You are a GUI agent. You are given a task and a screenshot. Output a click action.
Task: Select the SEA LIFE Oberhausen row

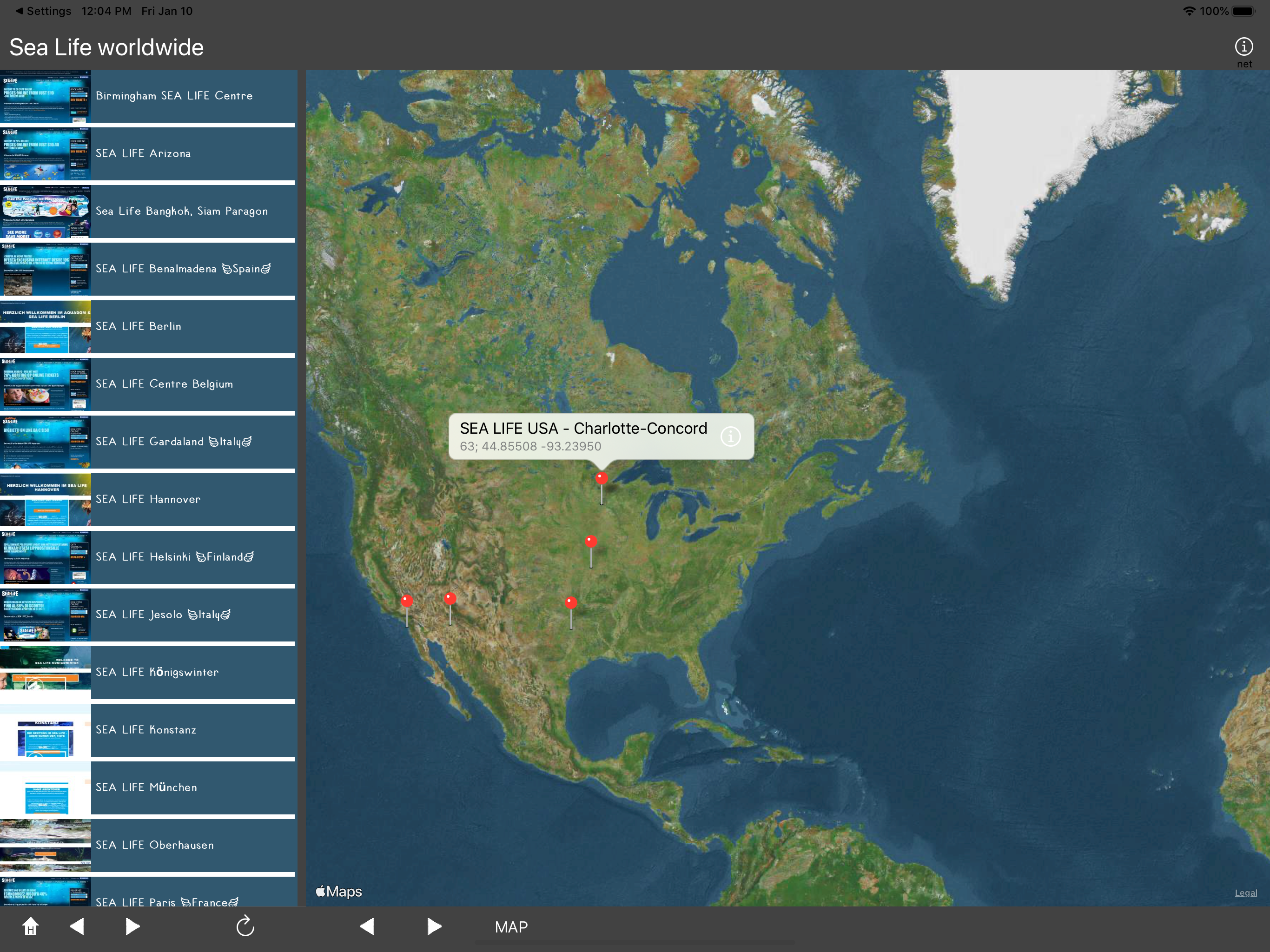click(x=147, y=845)
